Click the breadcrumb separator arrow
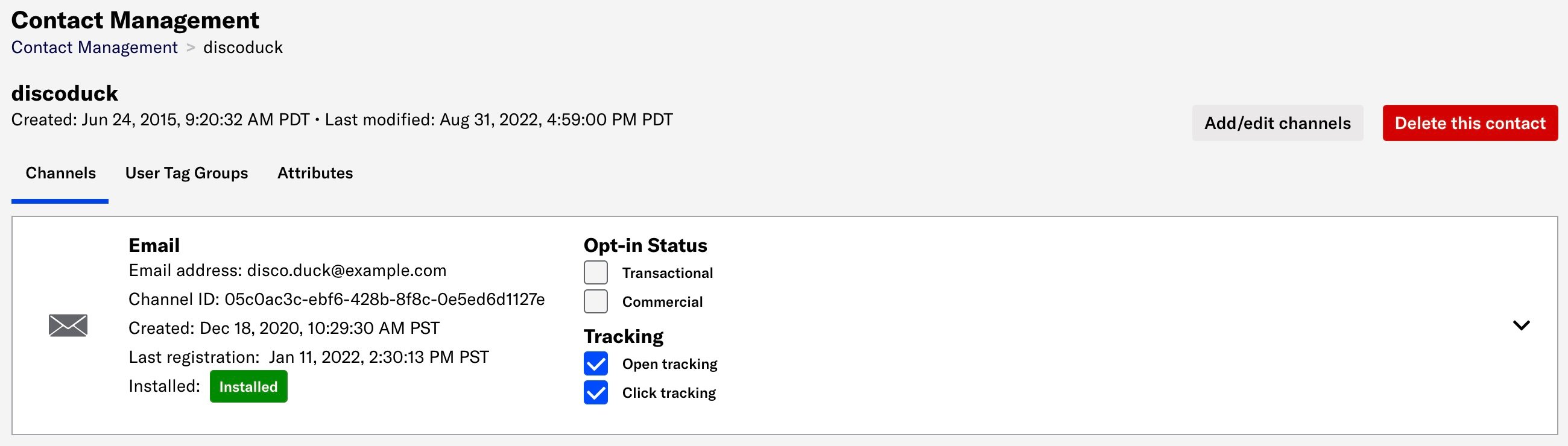Screen dimensions: 1568x446 tap(191, 48)
